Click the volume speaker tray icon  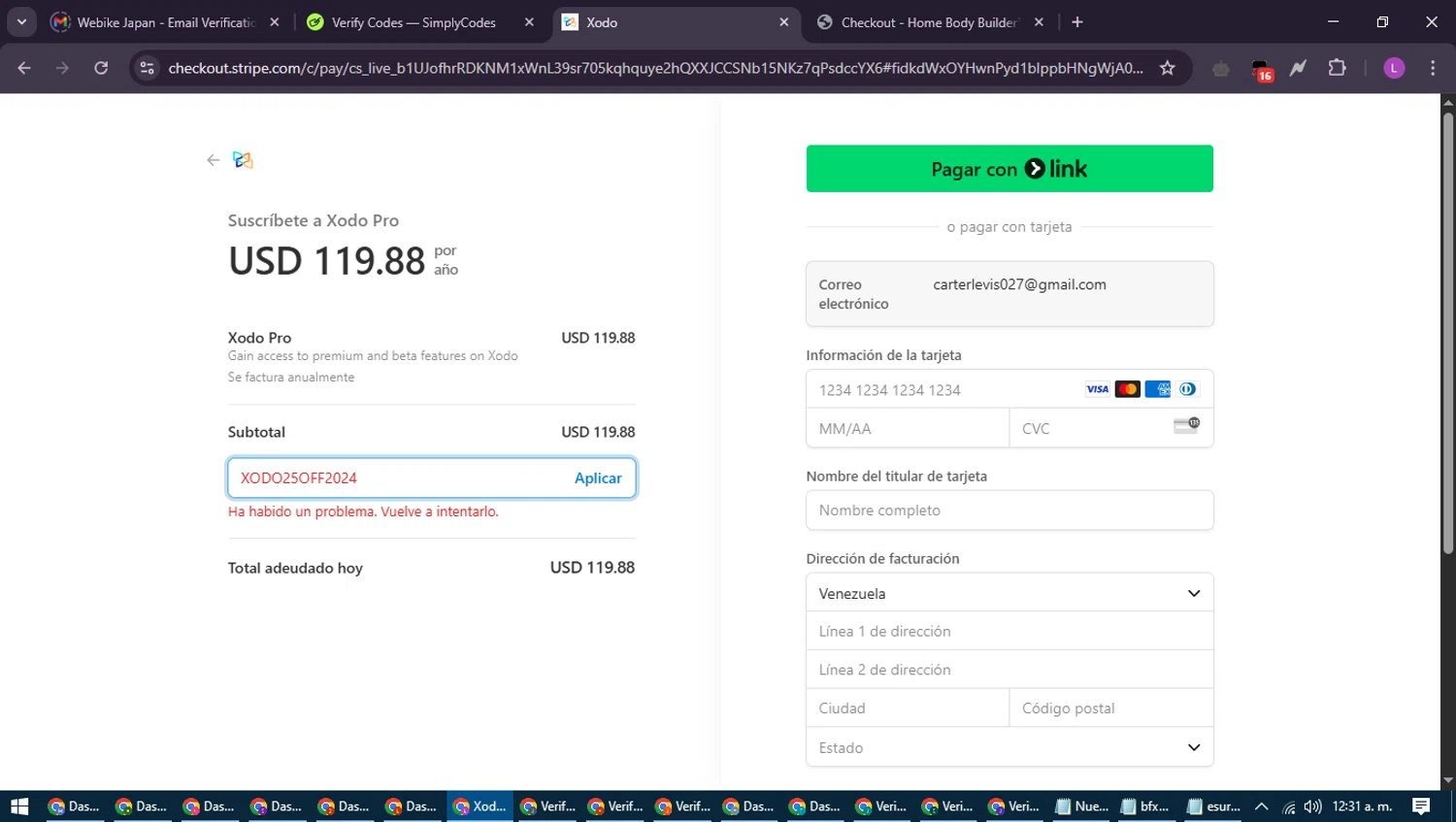tap(1313, 806)
